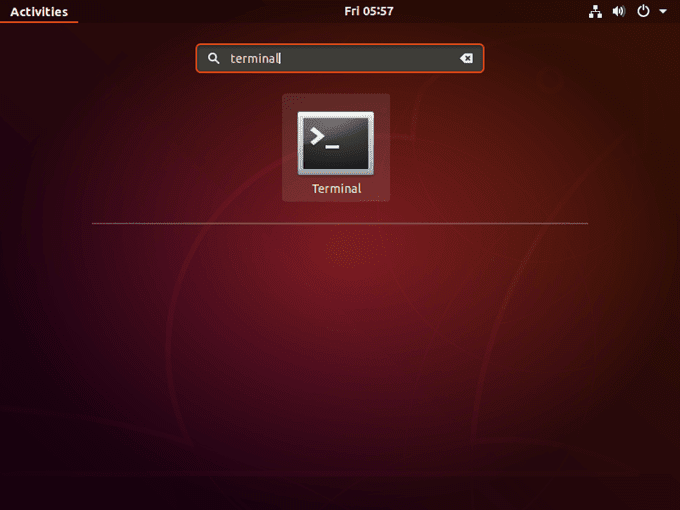Select the Terminal label text
680x510 pixels.
(x=337, y=189)
